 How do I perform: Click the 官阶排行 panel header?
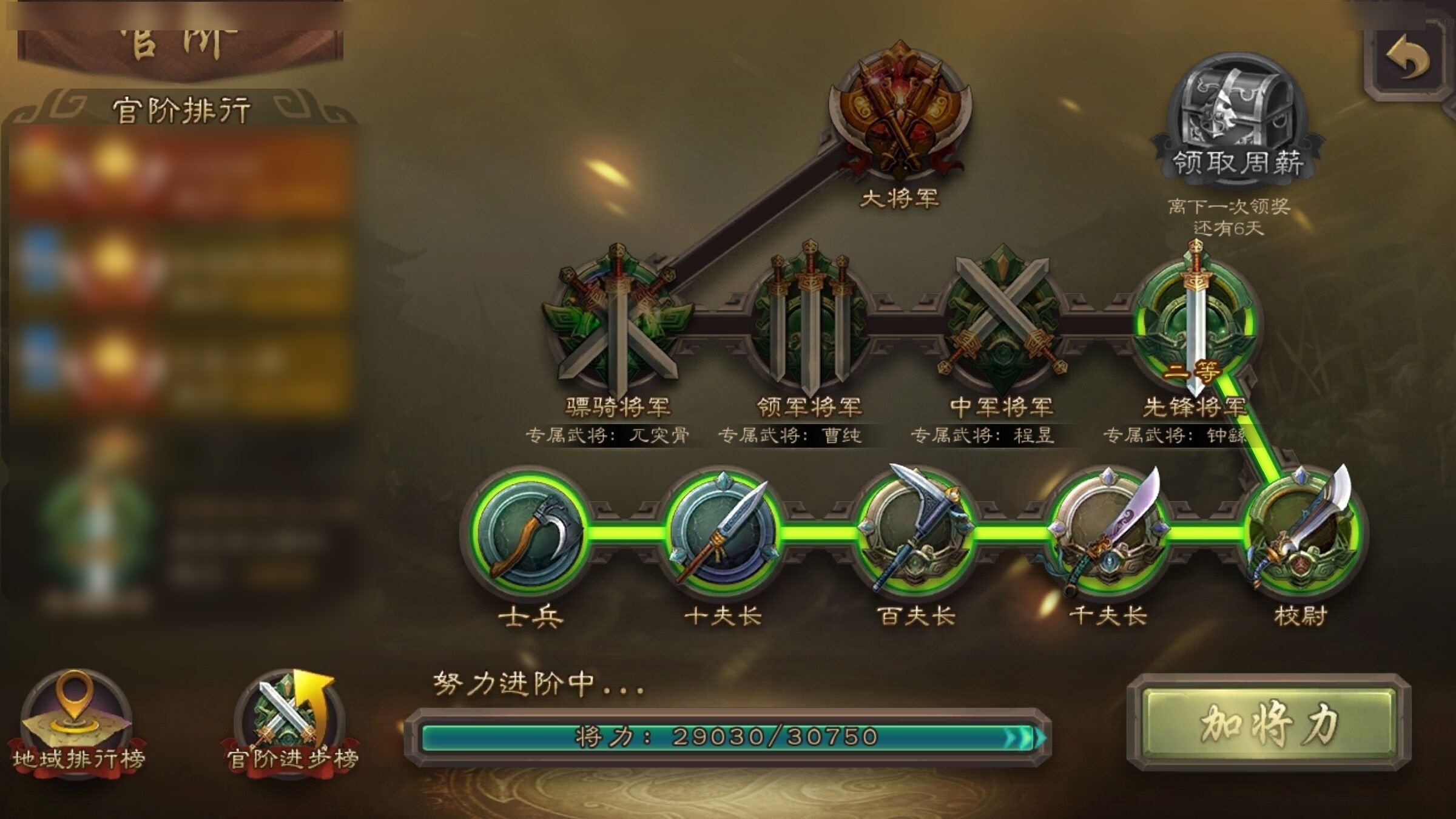[181, 109]
